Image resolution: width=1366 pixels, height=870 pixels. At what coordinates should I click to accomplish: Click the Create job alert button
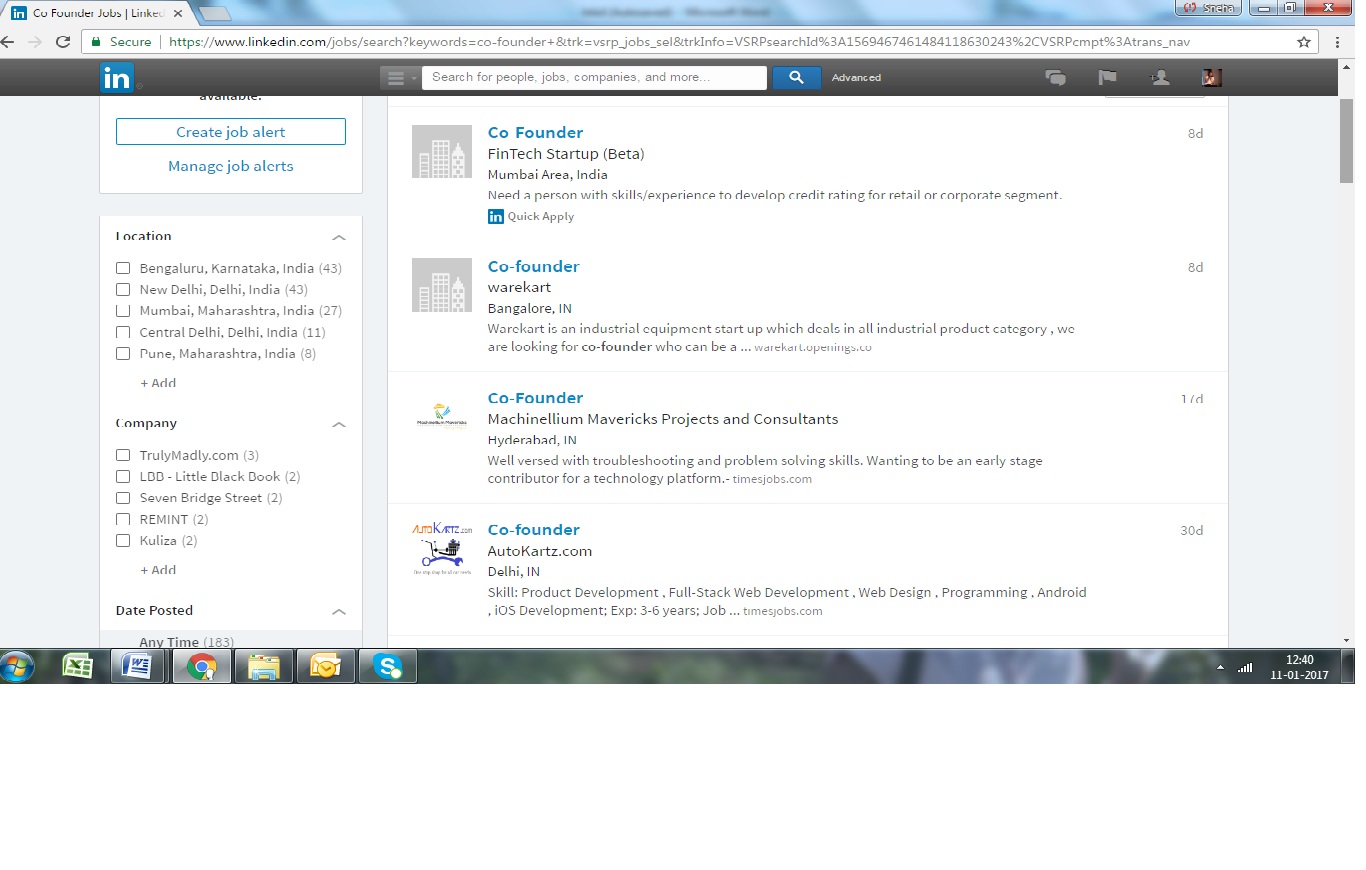231,132
